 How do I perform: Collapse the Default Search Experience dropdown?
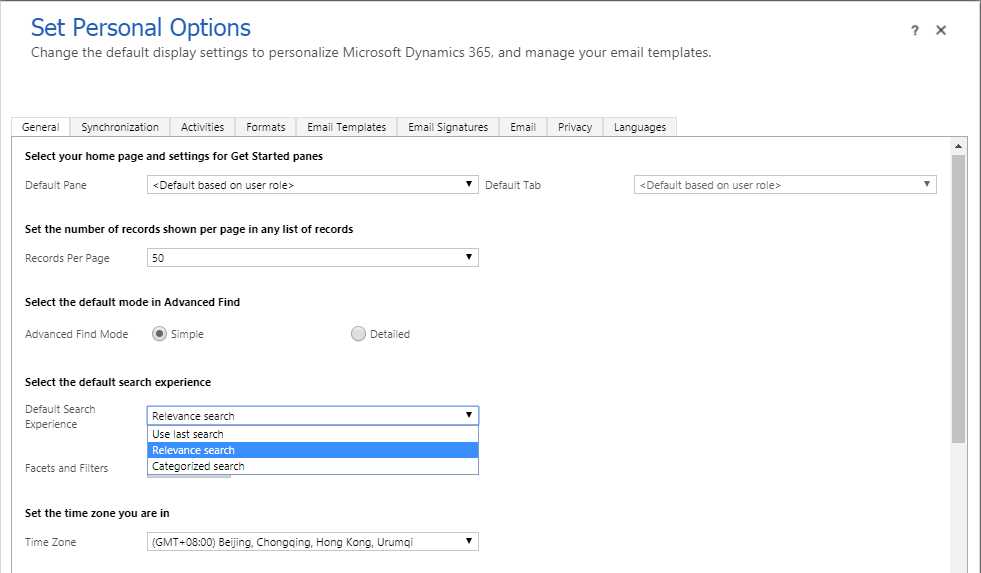tap(313, 416)
